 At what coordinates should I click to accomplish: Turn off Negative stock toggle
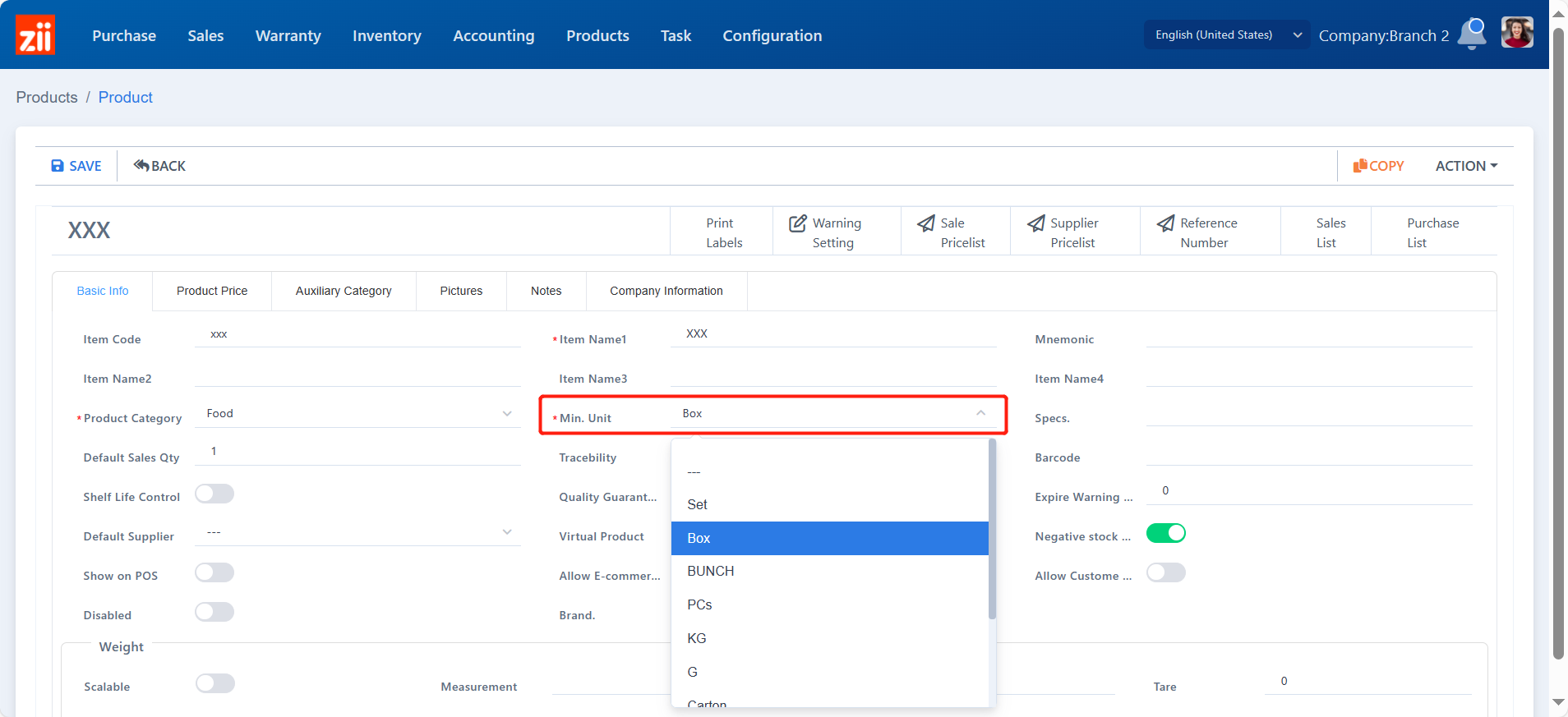point(1165,533)
